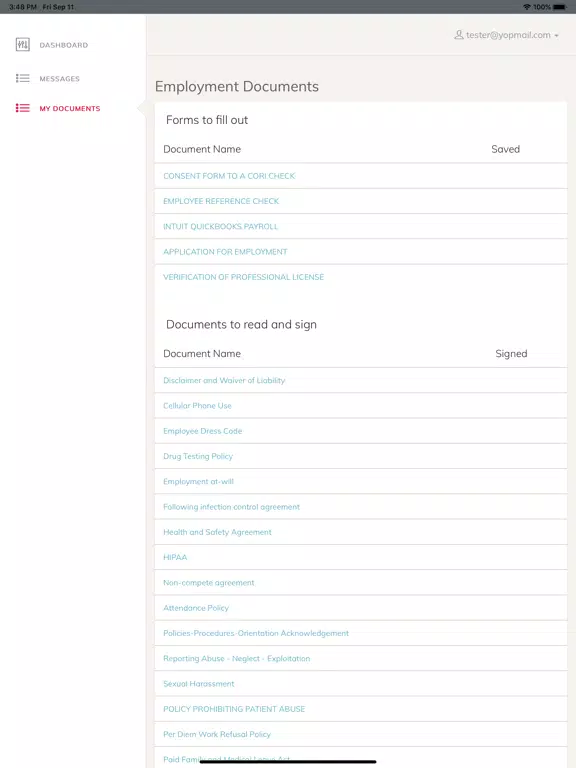Click the Employment Documents heading
This screenshot has width=576, height=768.
(237, 87)
